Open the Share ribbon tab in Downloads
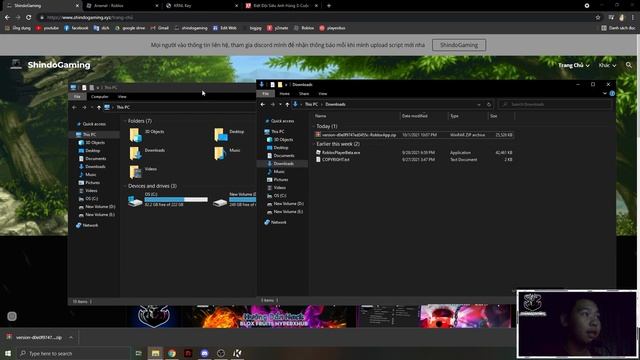 (304, 94)
